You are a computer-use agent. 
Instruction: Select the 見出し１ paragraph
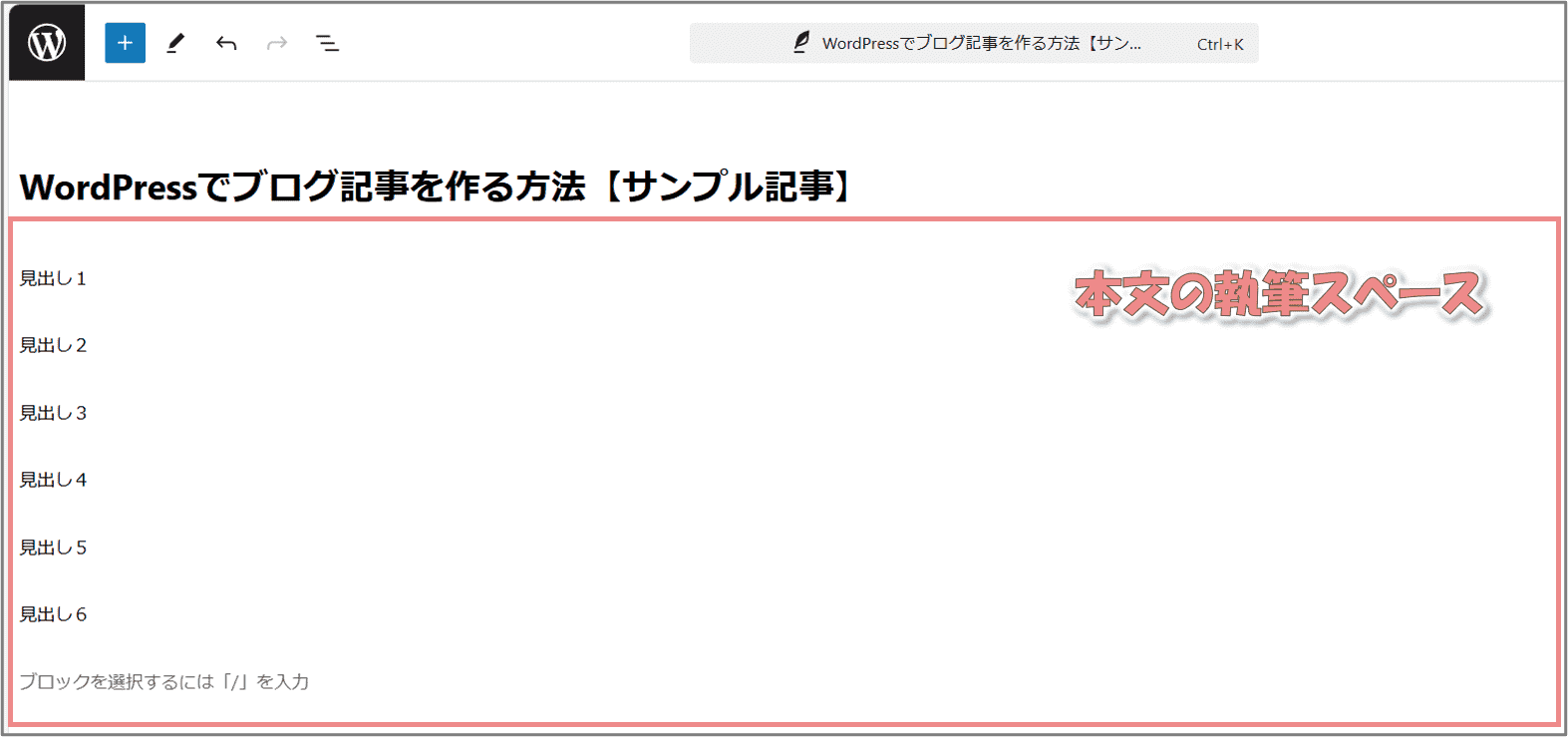[53, 278]
